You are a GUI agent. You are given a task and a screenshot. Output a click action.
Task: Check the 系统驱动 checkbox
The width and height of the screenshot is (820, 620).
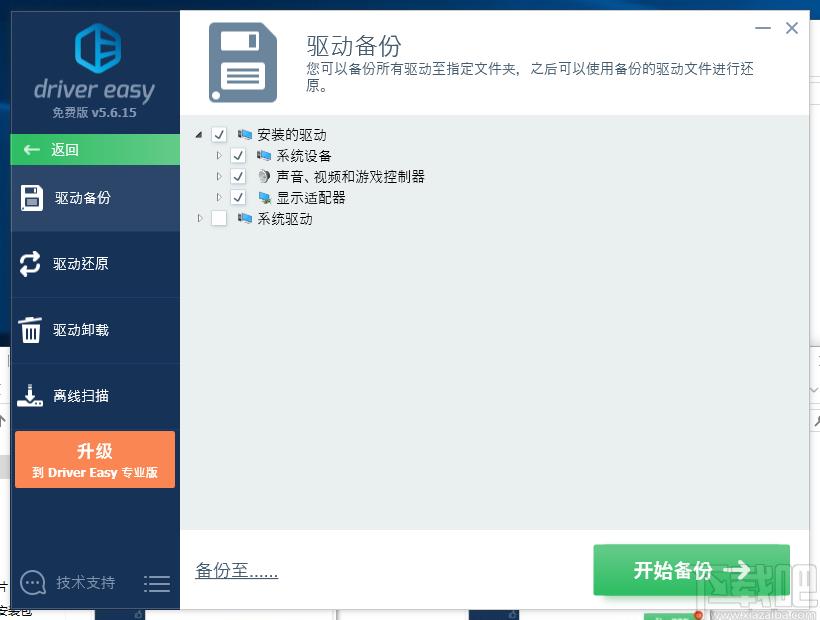click(219, 219)
